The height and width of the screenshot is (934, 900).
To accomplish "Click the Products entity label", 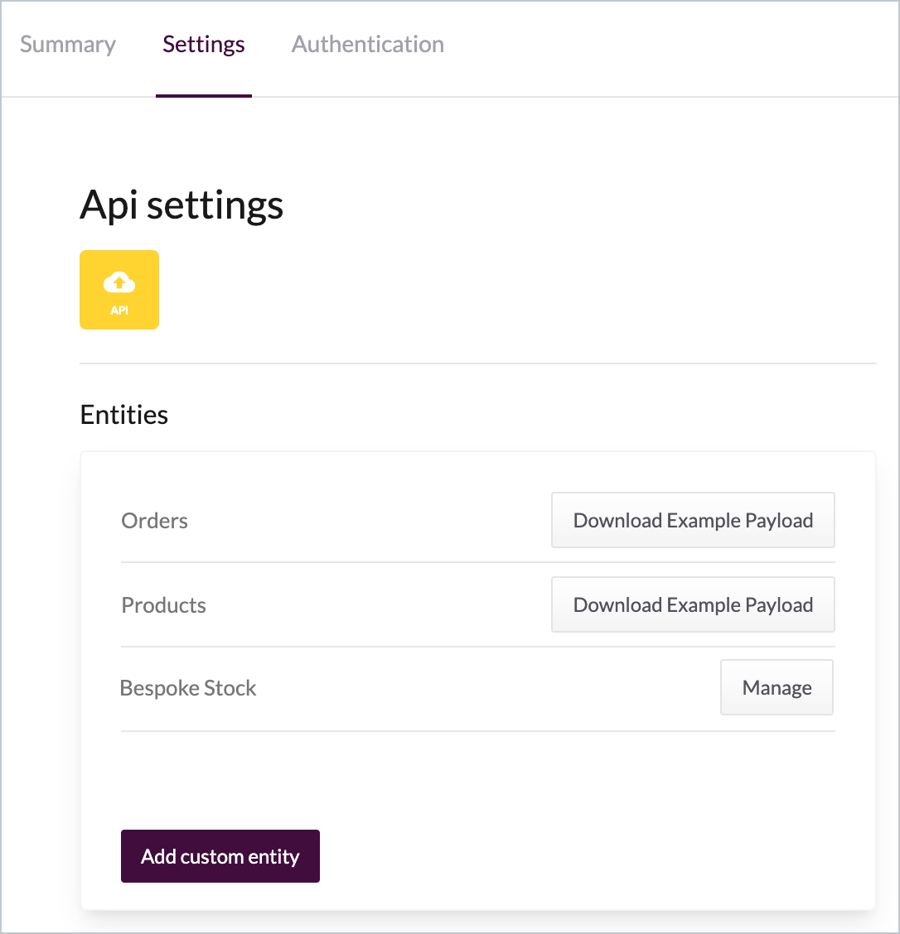I will click(x=163, y=605).
